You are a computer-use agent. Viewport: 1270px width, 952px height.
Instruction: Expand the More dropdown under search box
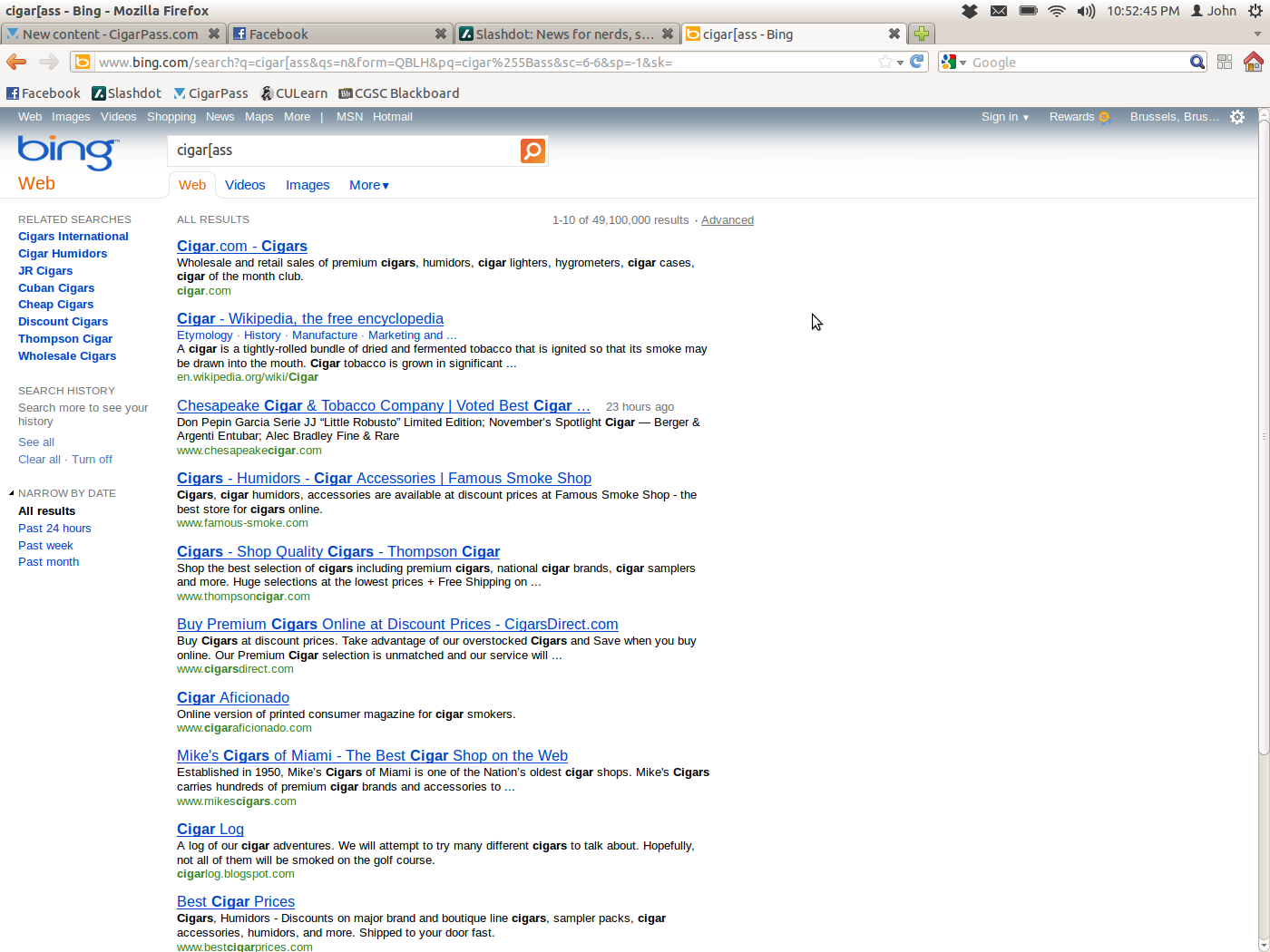point(369,185)
